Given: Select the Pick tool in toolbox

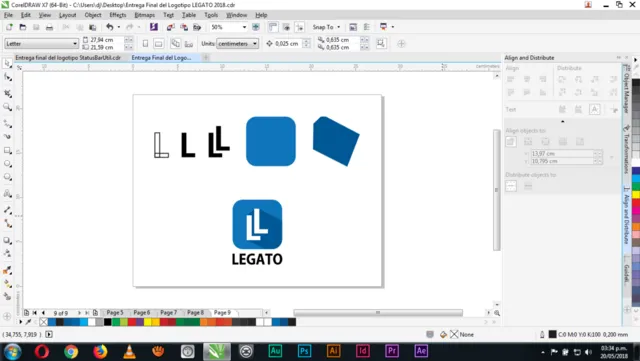Looking at the screenshot, I should pos(7,63).
